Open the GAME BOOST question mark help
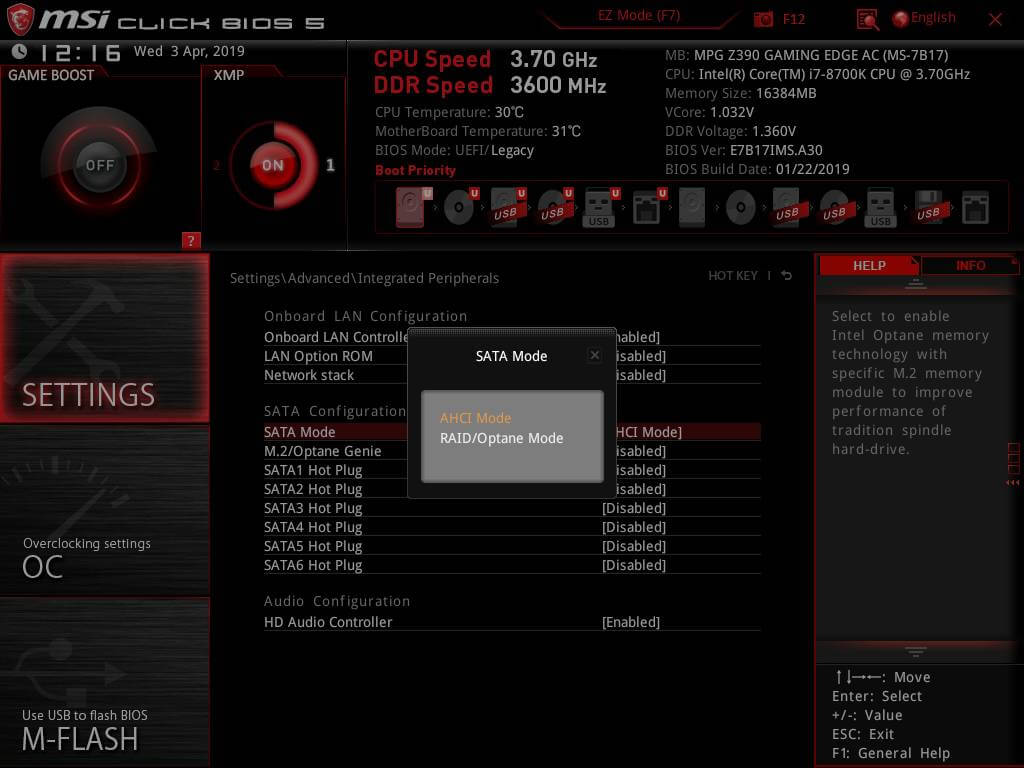The image size is (1024, 768). click(x=190, y=240)
